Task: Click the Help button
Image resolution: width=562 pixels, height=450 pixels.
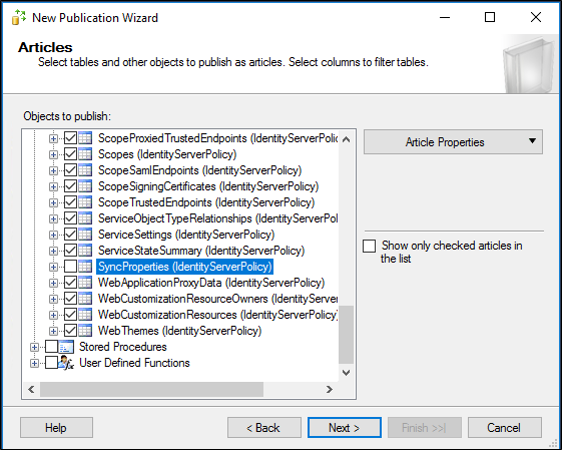Action: [x=56, y=427]
